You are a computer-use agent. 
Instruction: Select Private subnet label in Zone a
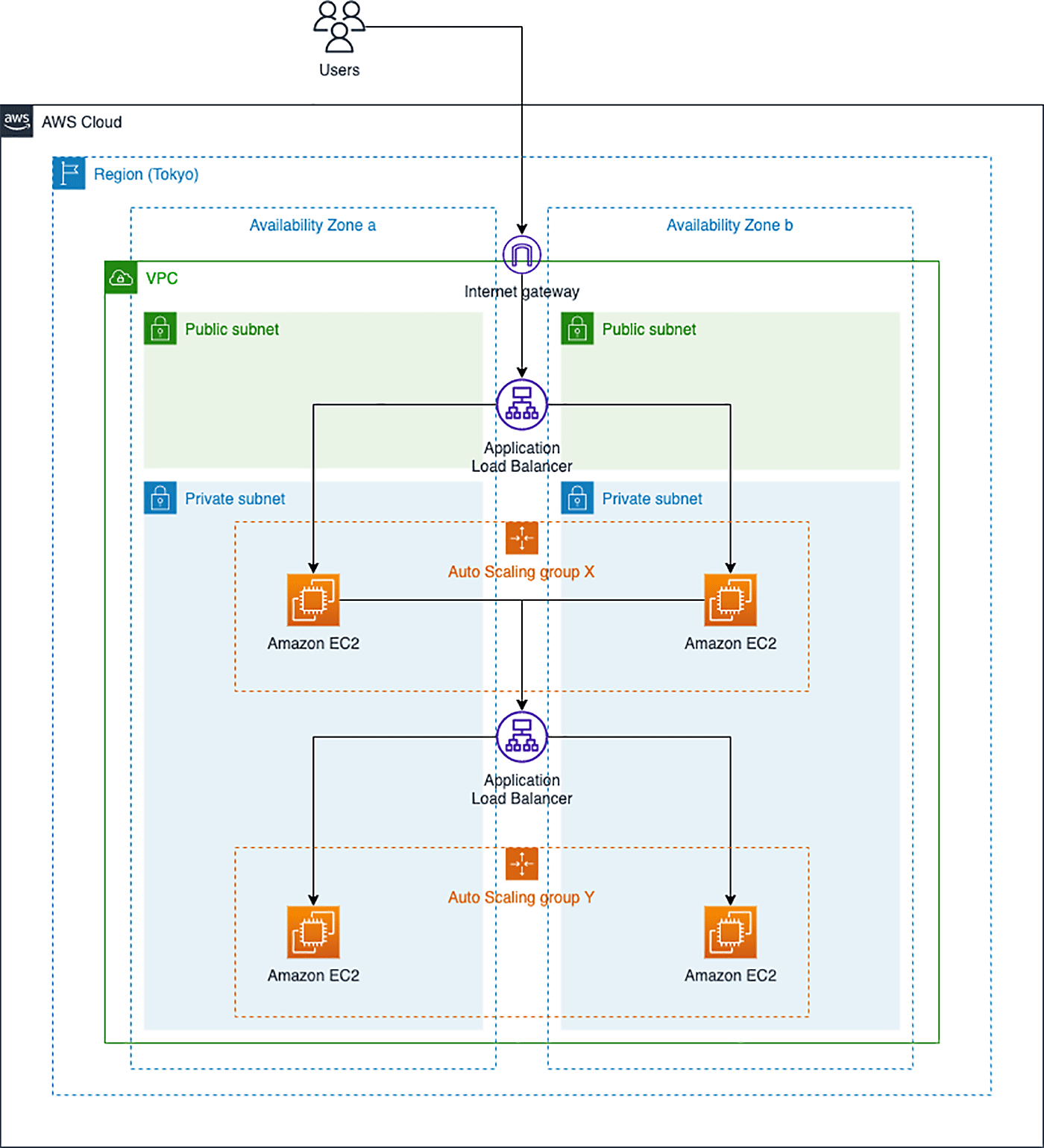coord(235,499)
